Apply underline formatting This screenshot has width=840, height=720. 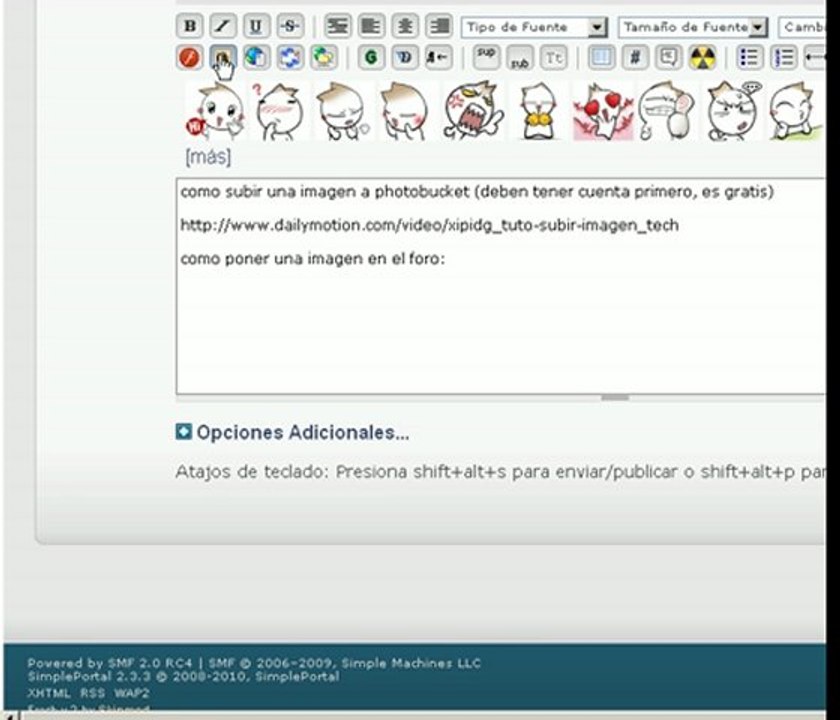coord(256,26)
